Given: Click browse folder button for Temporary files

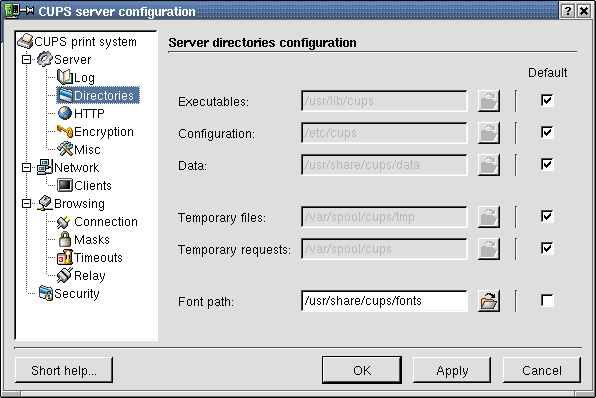Looking at the screenshot, I should pyautogui.click(x=489, y=217).
